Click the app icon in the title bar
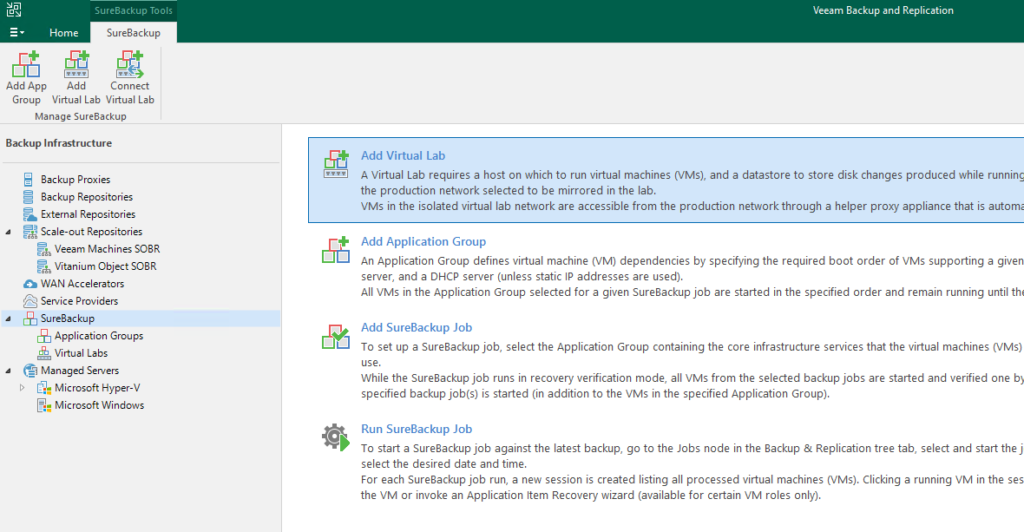 tap(14, 9)
